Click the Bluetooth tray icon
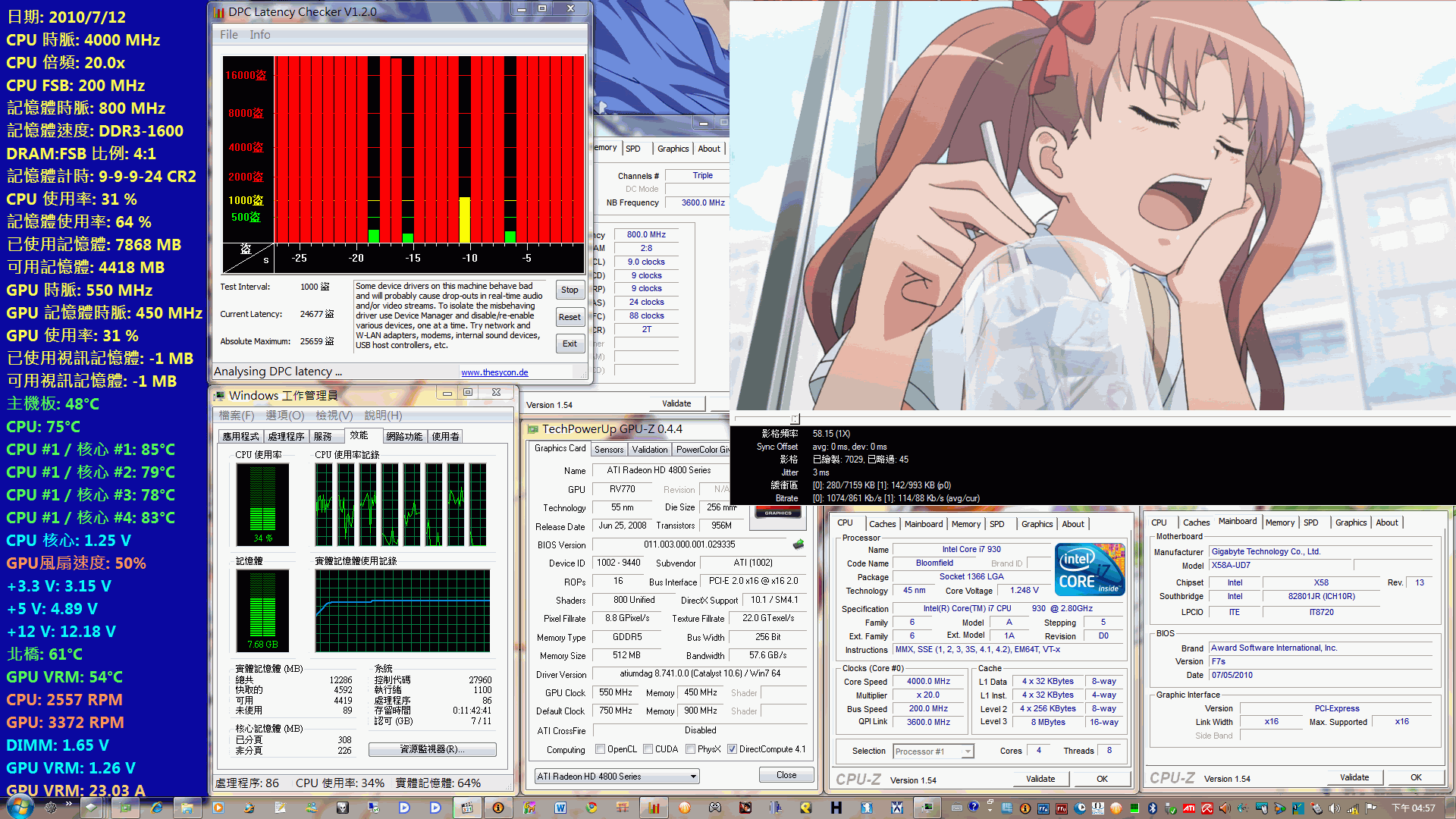The width and height of the screenshot is (1456, 819). (1152, 808)
